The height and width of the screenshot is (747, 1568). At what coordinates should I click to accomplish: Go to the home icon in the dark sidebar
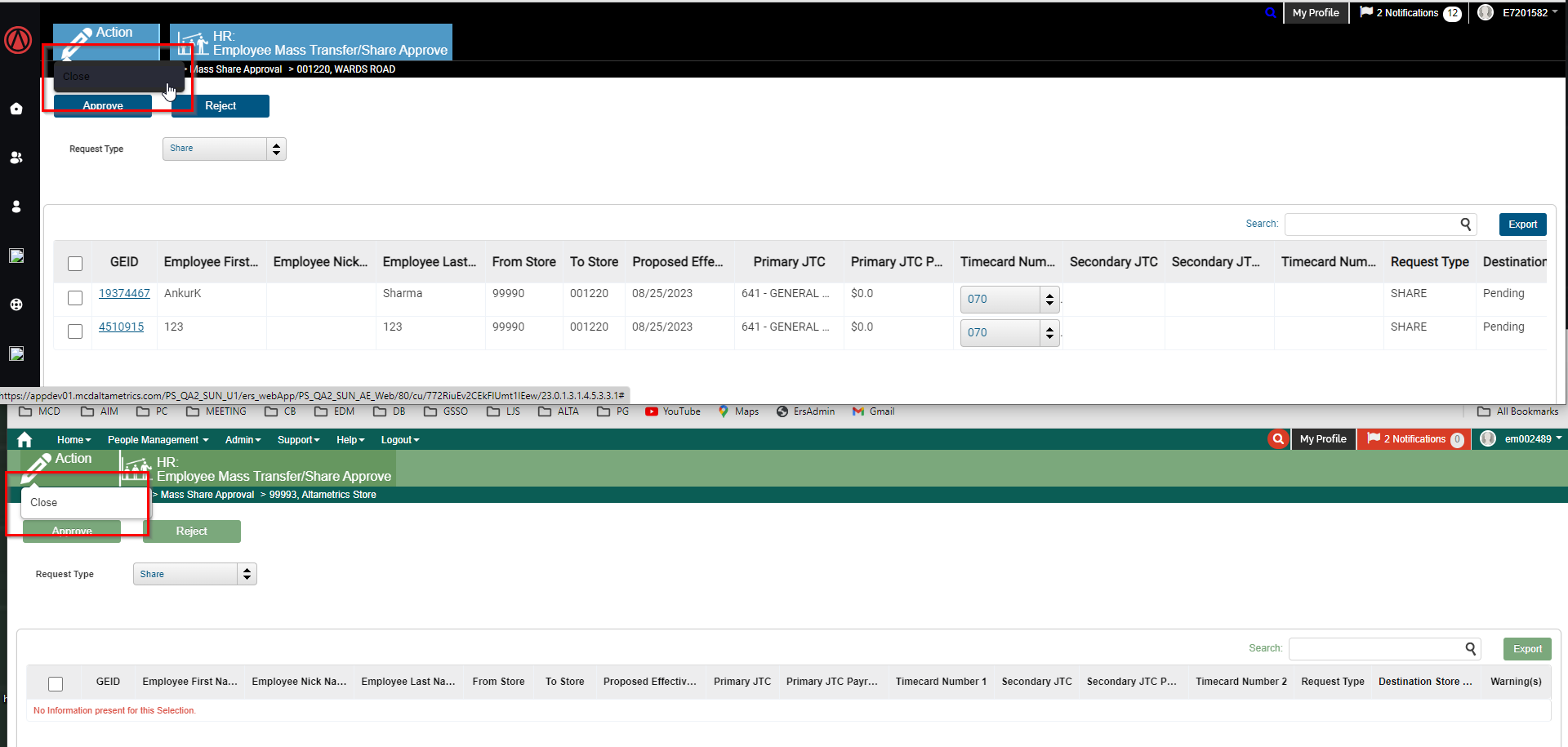point(16,109)
